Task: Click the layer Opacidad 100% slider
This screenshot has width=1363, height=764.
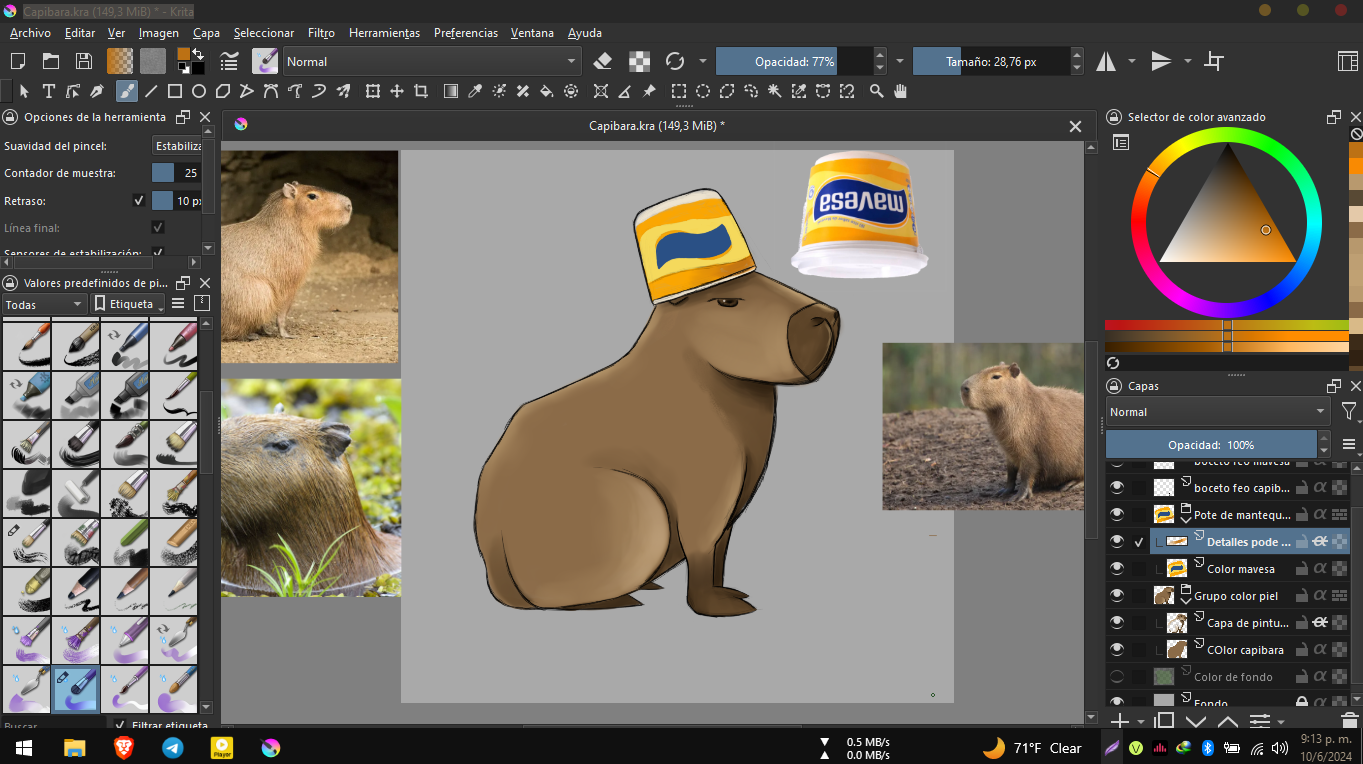Action: click(1211, 444)
